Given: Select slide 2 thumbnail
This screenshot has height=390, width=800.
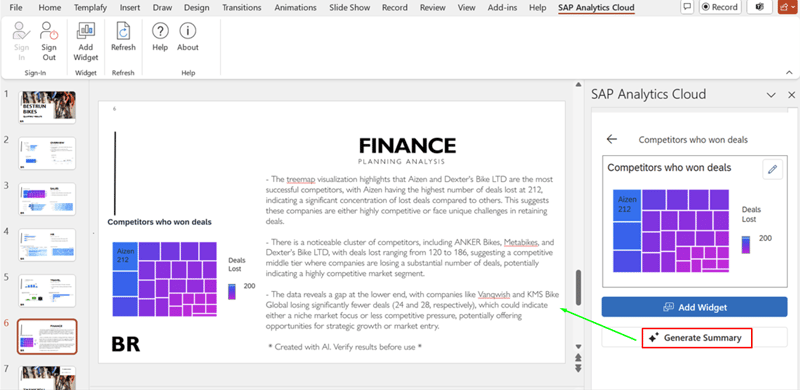Looking at the screenshot, I should click(47, 153).
